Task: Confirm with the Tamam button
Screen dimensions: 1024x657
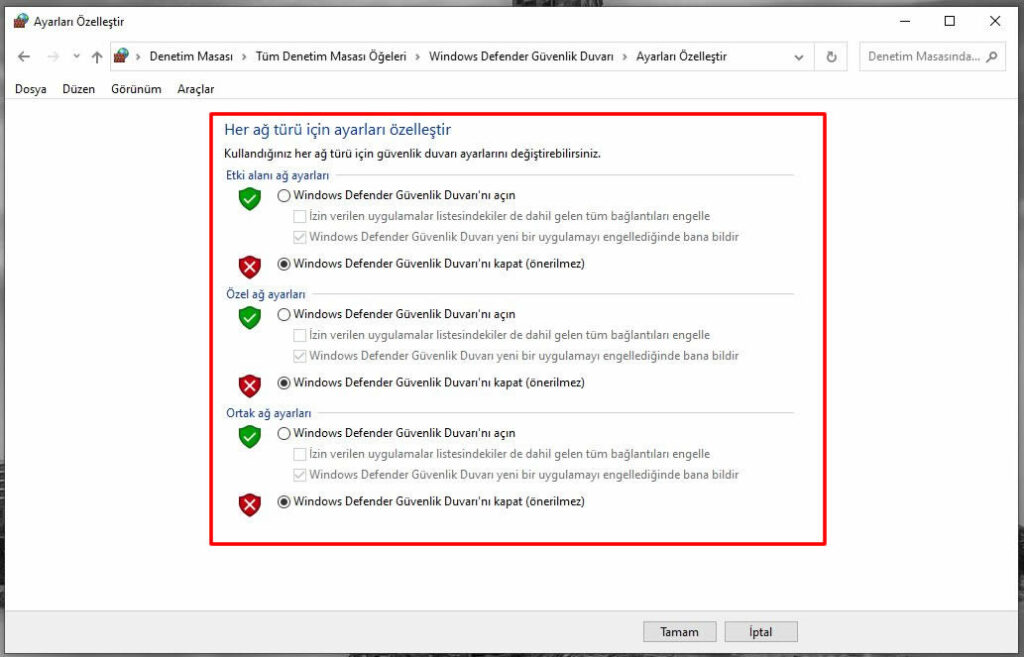Action: (679, 632)
